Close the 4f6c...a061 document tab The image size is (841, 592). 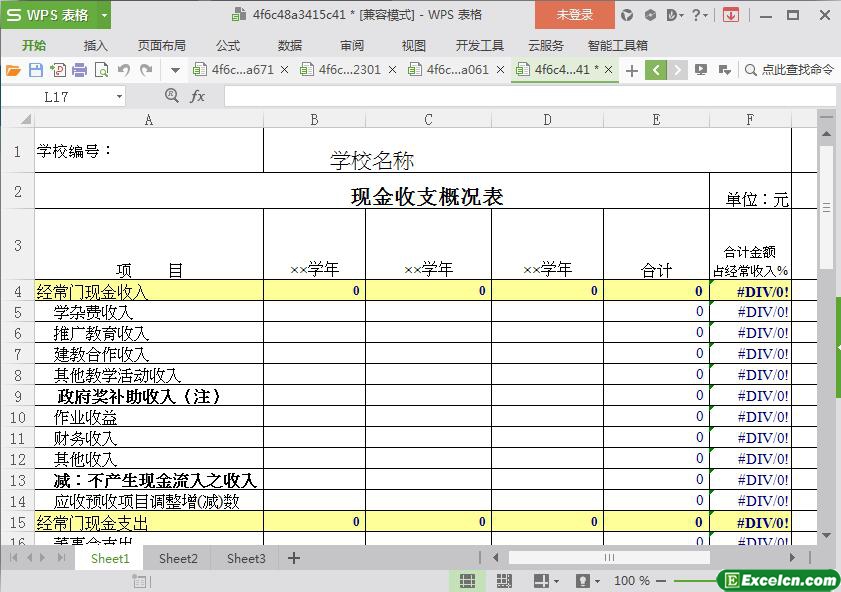click(500, 70)
